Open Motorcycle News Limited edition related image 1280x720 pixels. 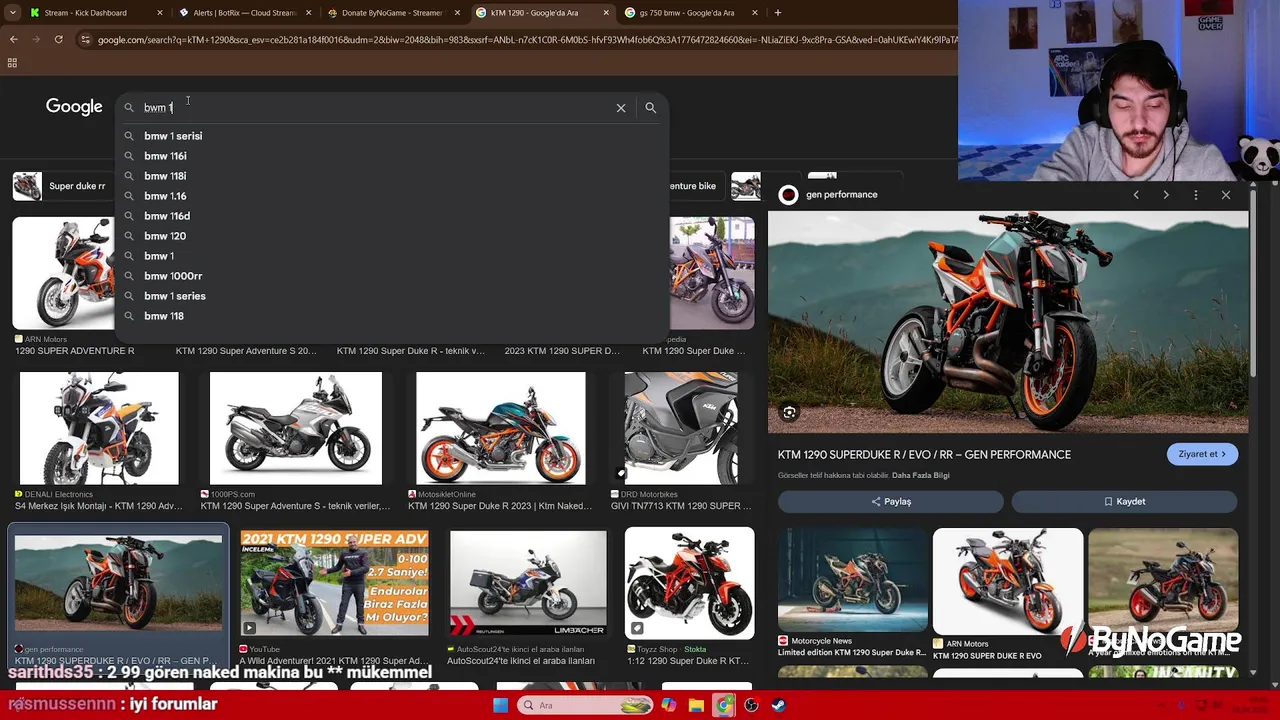(853, 580)
